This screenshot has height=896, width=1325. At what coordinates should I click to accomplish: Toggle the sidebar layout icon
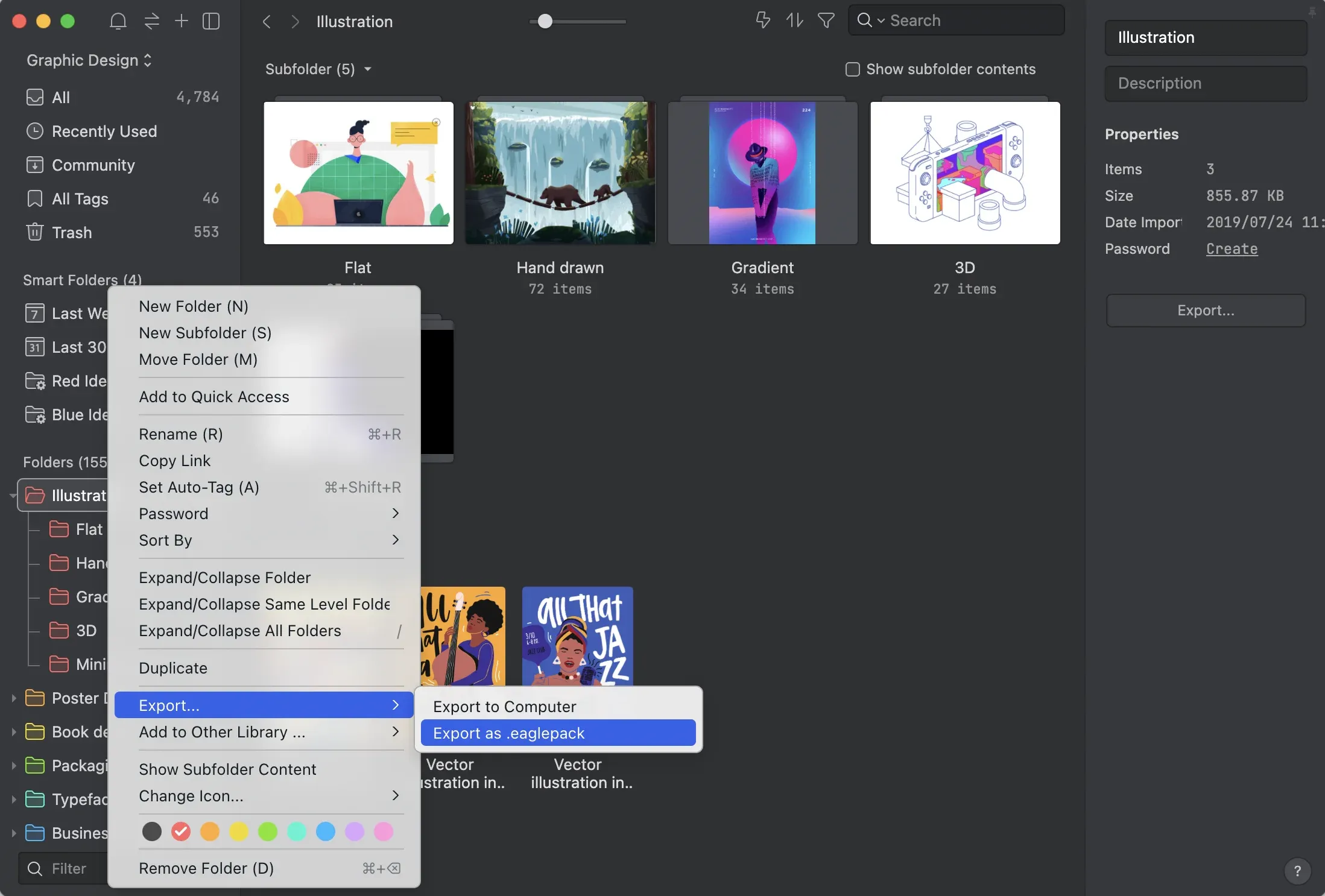(x=211, y=22)
